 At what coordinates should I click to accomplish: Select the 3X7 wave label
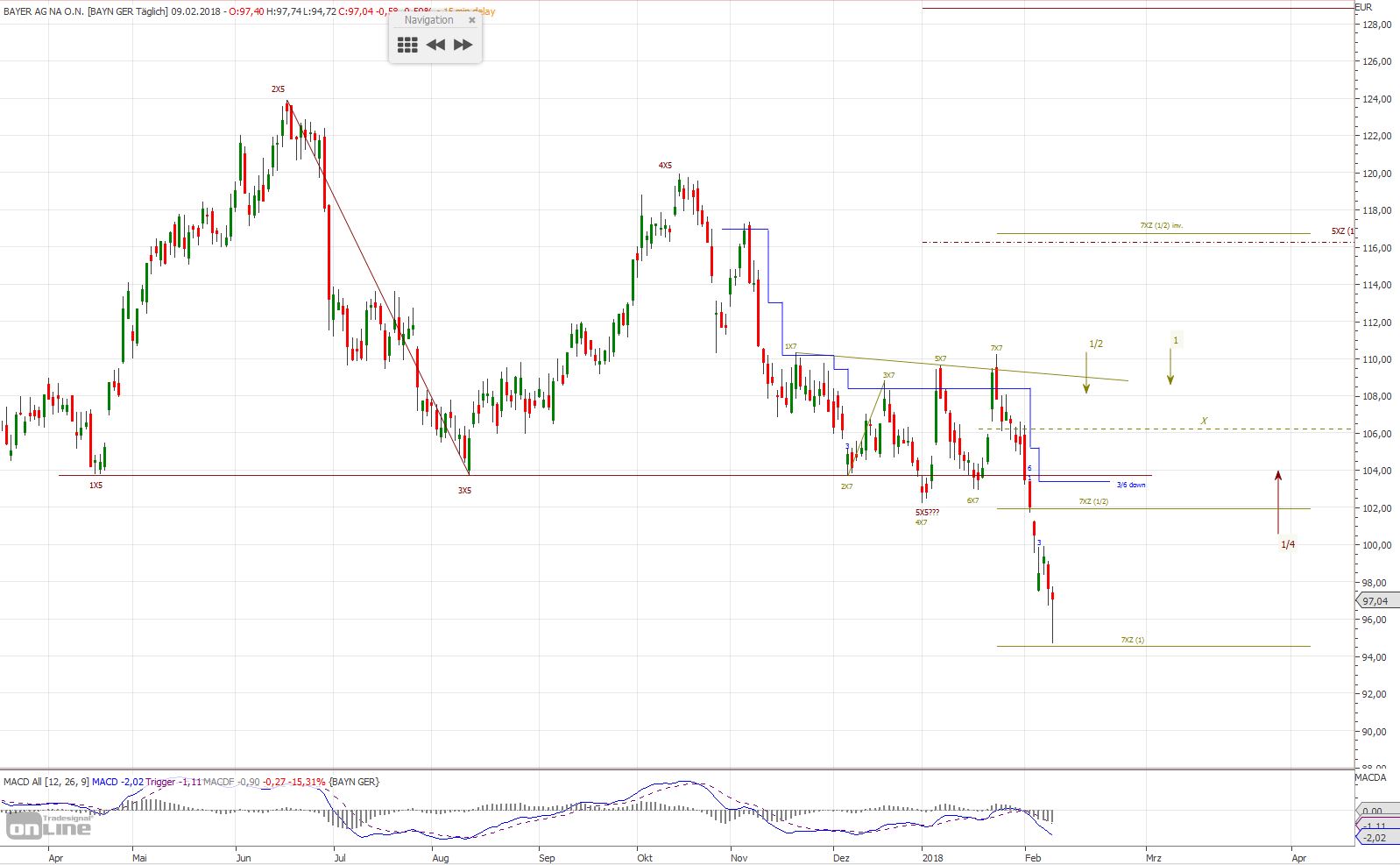[888, 376]
